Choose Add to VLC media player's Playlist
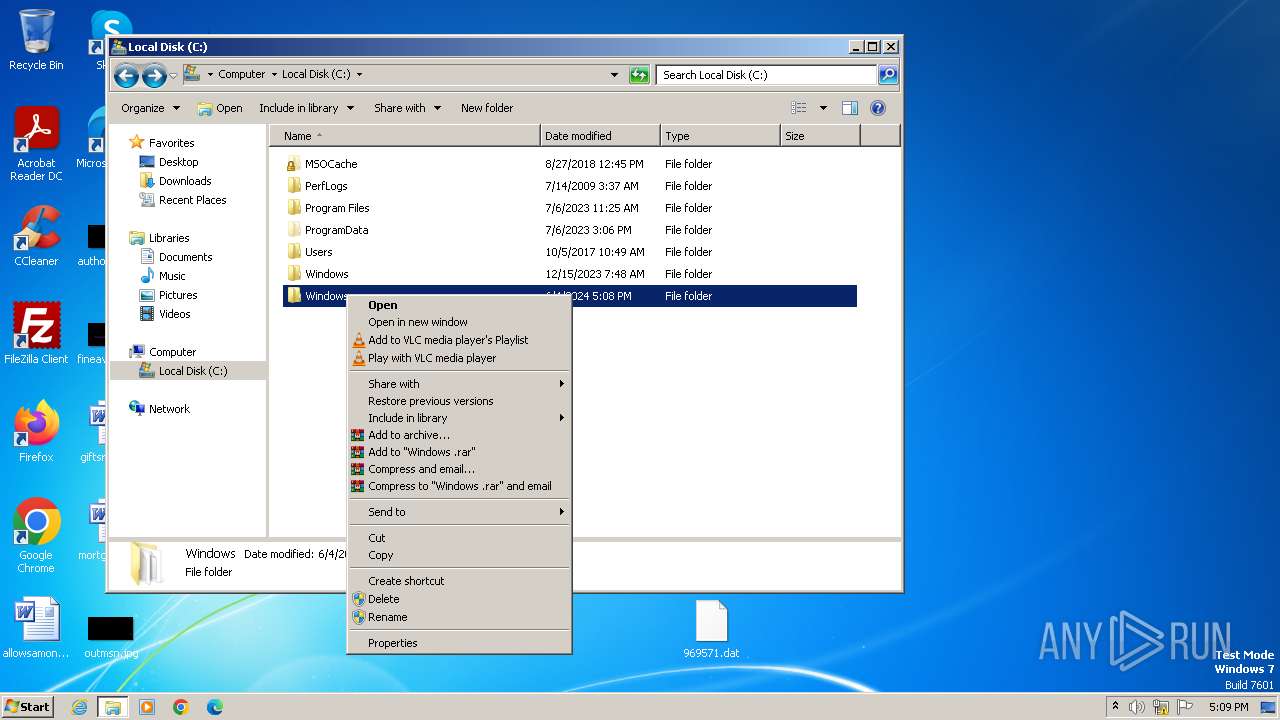Screen dimensions: 1280x720 coord(459,340)
